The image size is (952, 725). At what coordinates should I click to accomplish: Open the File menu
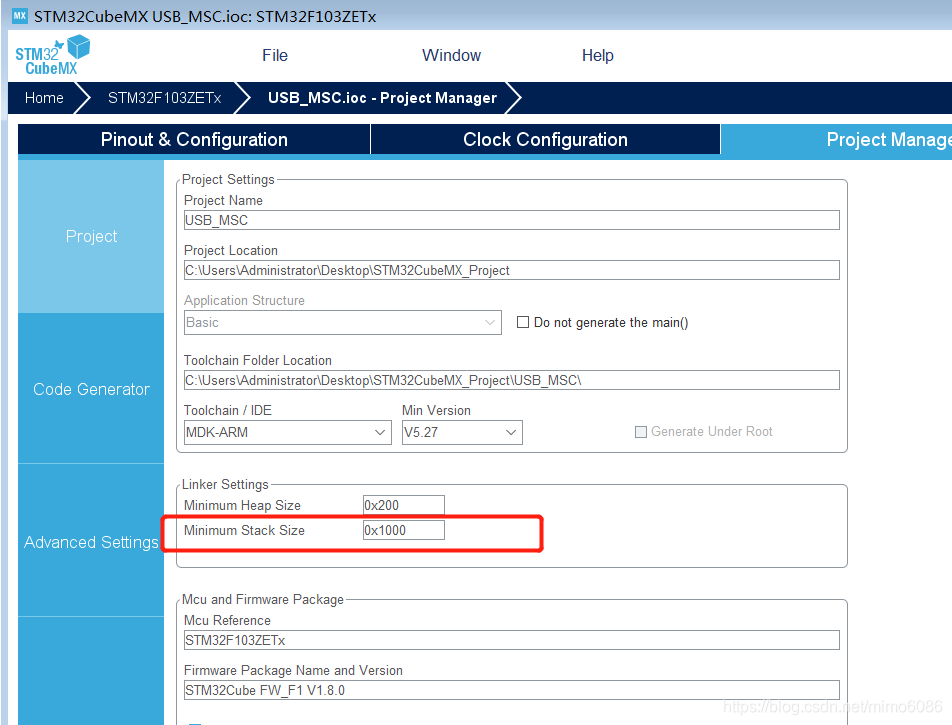[274, 55]
